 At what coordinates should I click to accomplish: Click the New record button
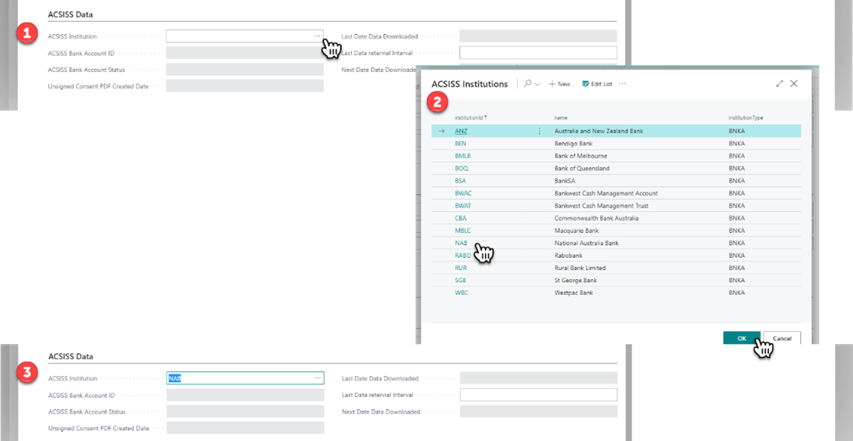[x=560, y=84]
